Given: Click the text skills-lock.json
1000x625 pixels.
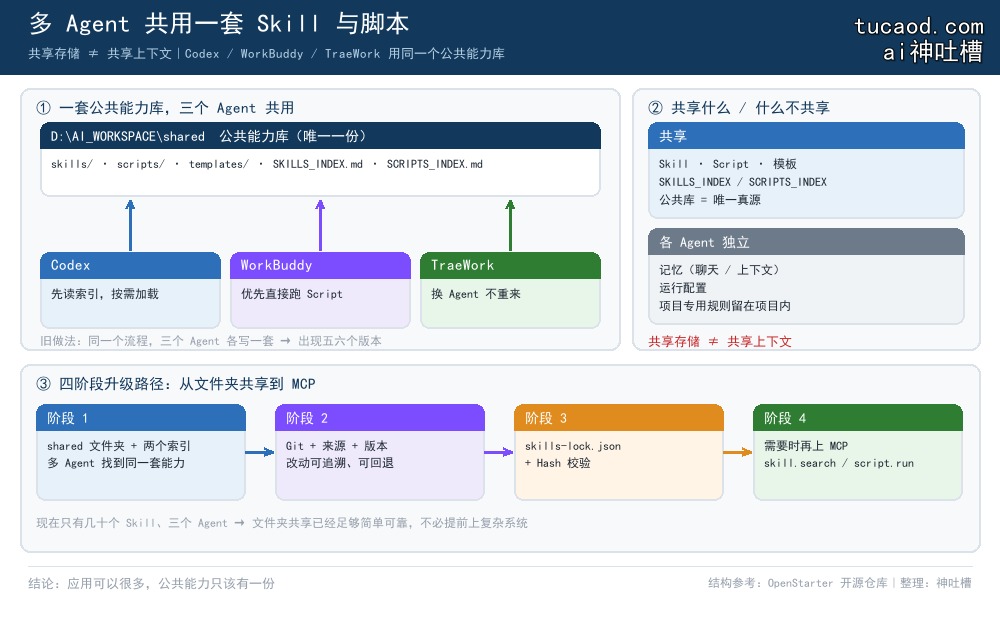Looking at the screenshot, I should (x=573, y=446).
